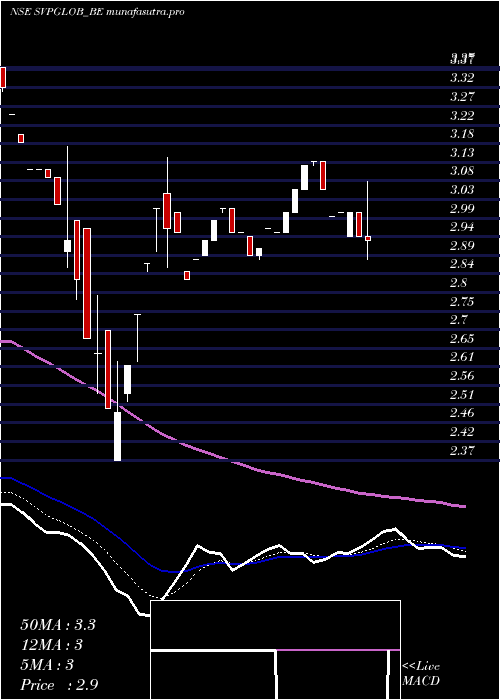
Task: Select the 2.99 price axis label
Action: [462, 208]
